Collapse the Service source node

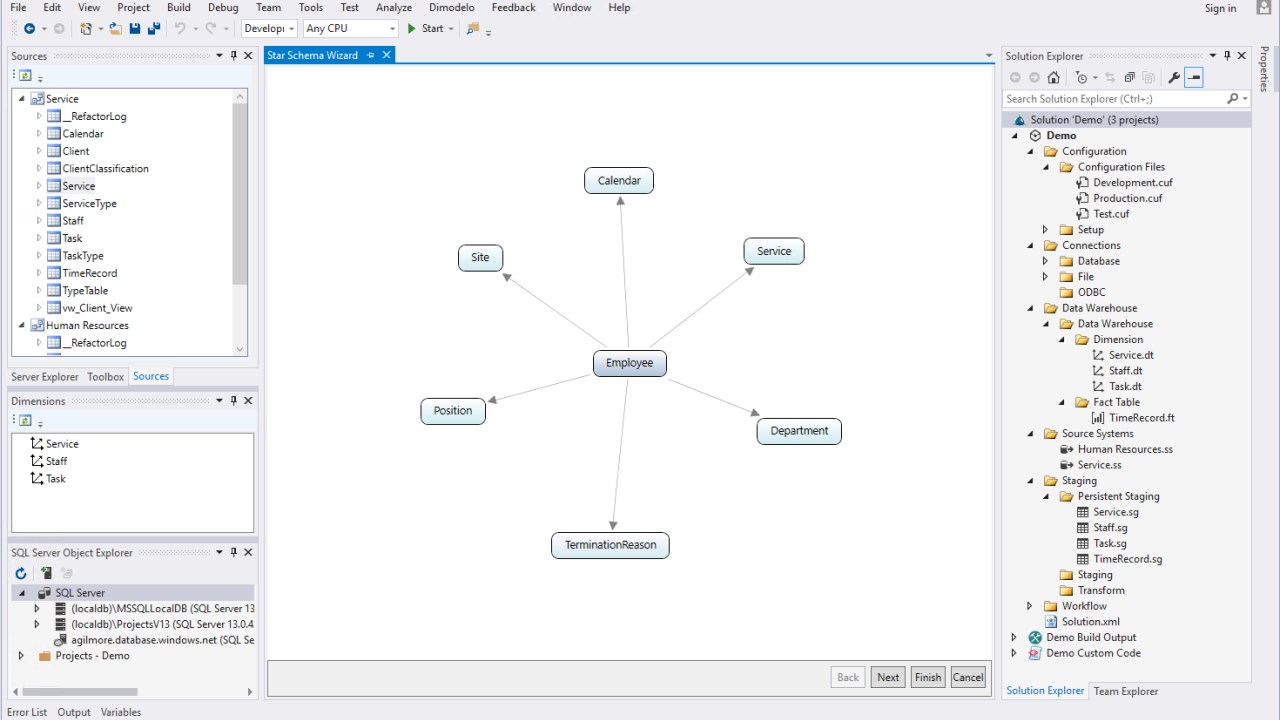(22, 99)
